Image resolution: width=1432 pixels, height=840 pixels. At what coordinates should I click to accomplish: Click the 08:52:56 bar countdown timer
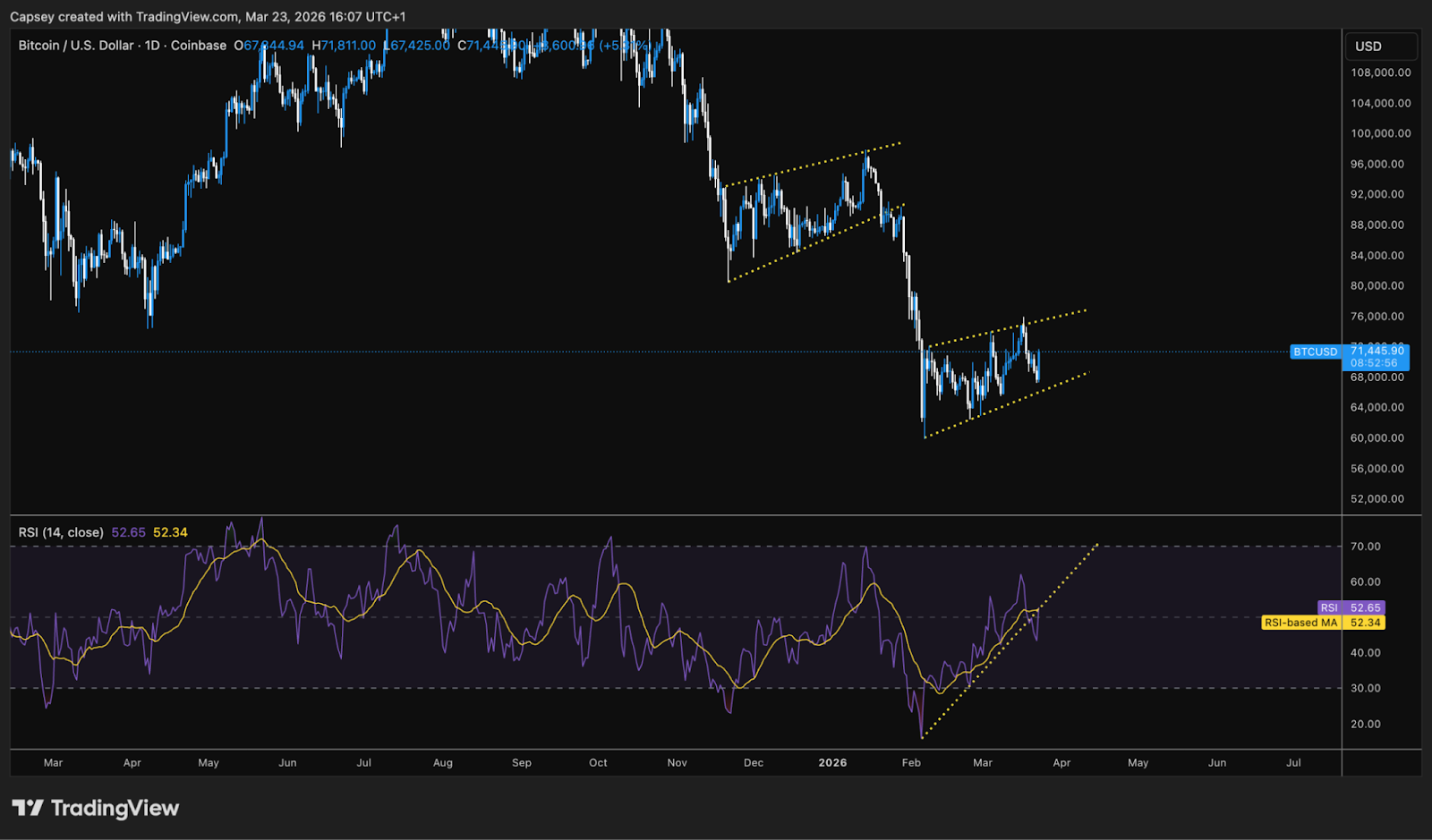tap(1373, 363)
